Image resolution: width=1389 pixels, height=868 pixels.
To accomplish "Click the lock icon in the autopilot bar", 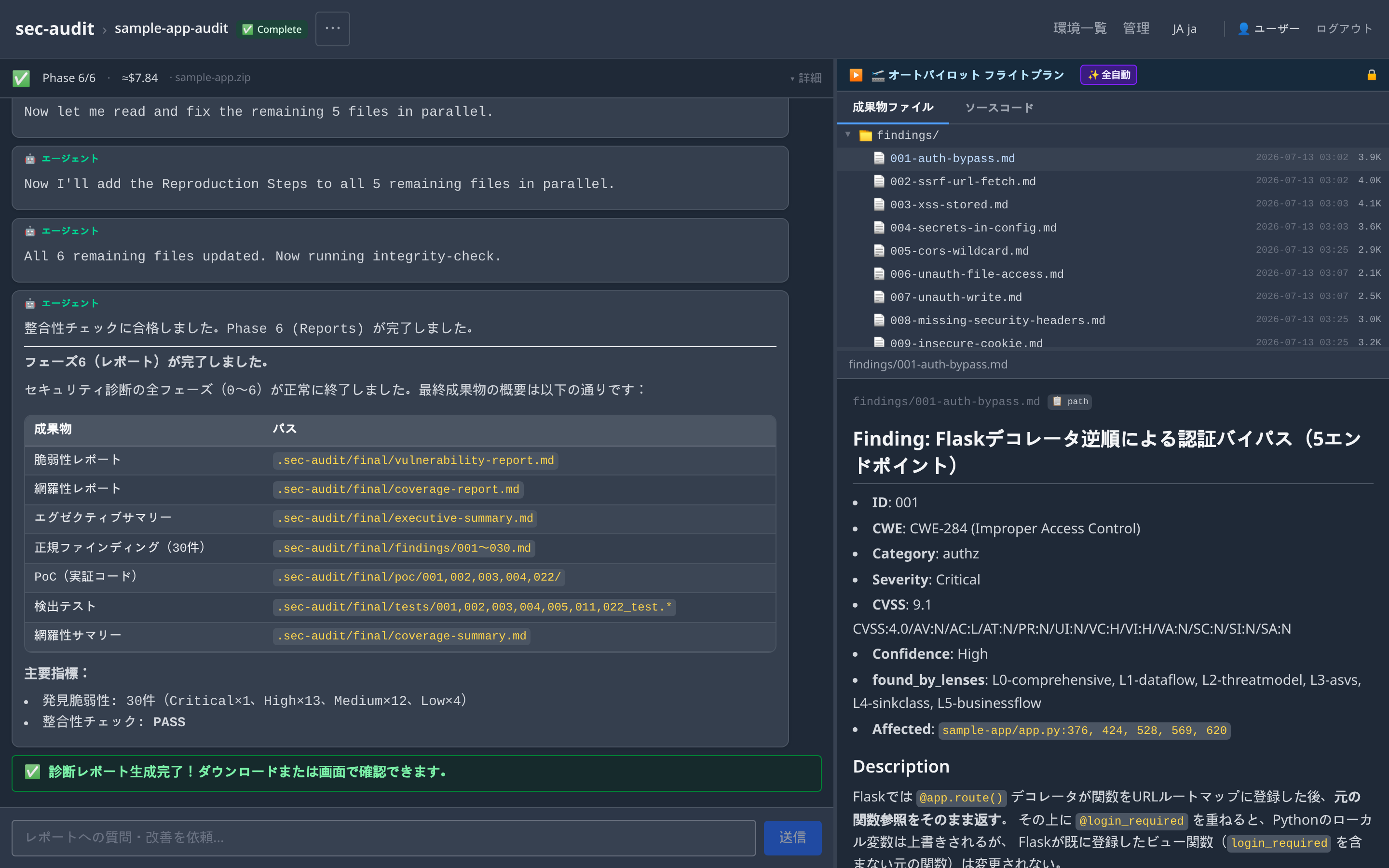I will coord(1371,75).
